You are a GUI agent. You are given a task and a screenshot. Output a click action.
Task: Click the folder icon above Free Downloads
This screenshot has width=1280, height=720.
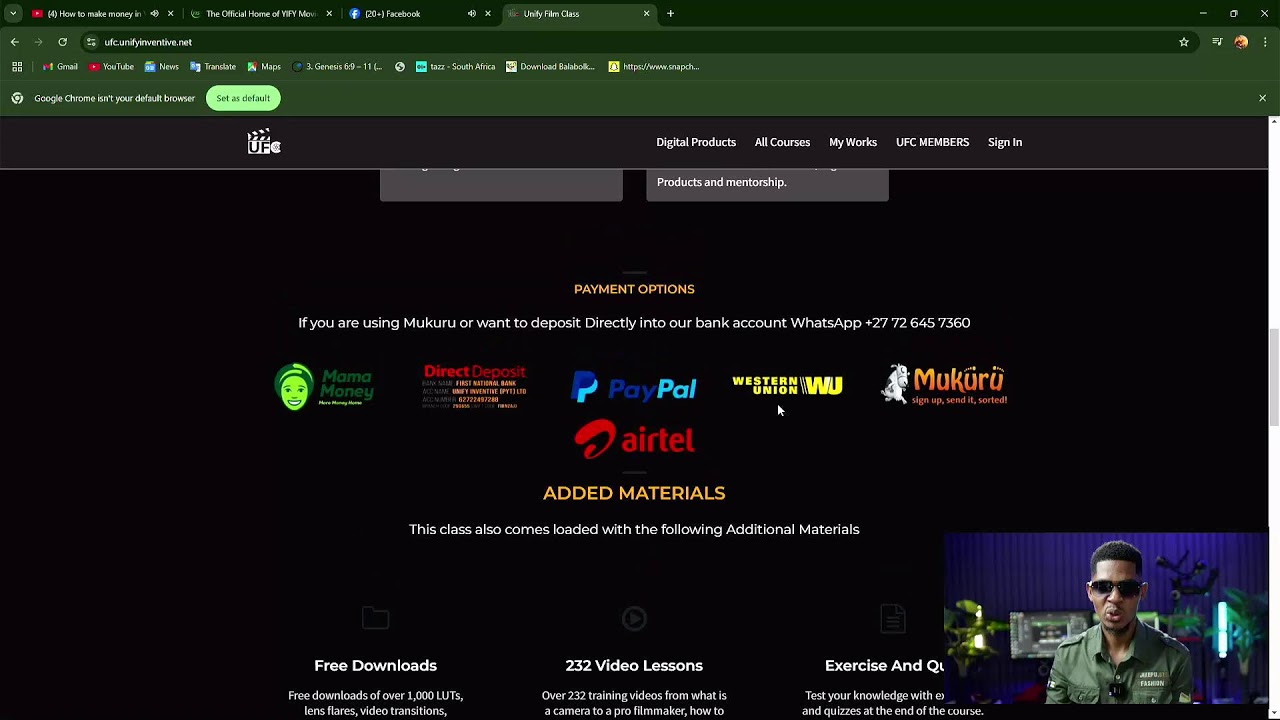click(x=375, y=619)
